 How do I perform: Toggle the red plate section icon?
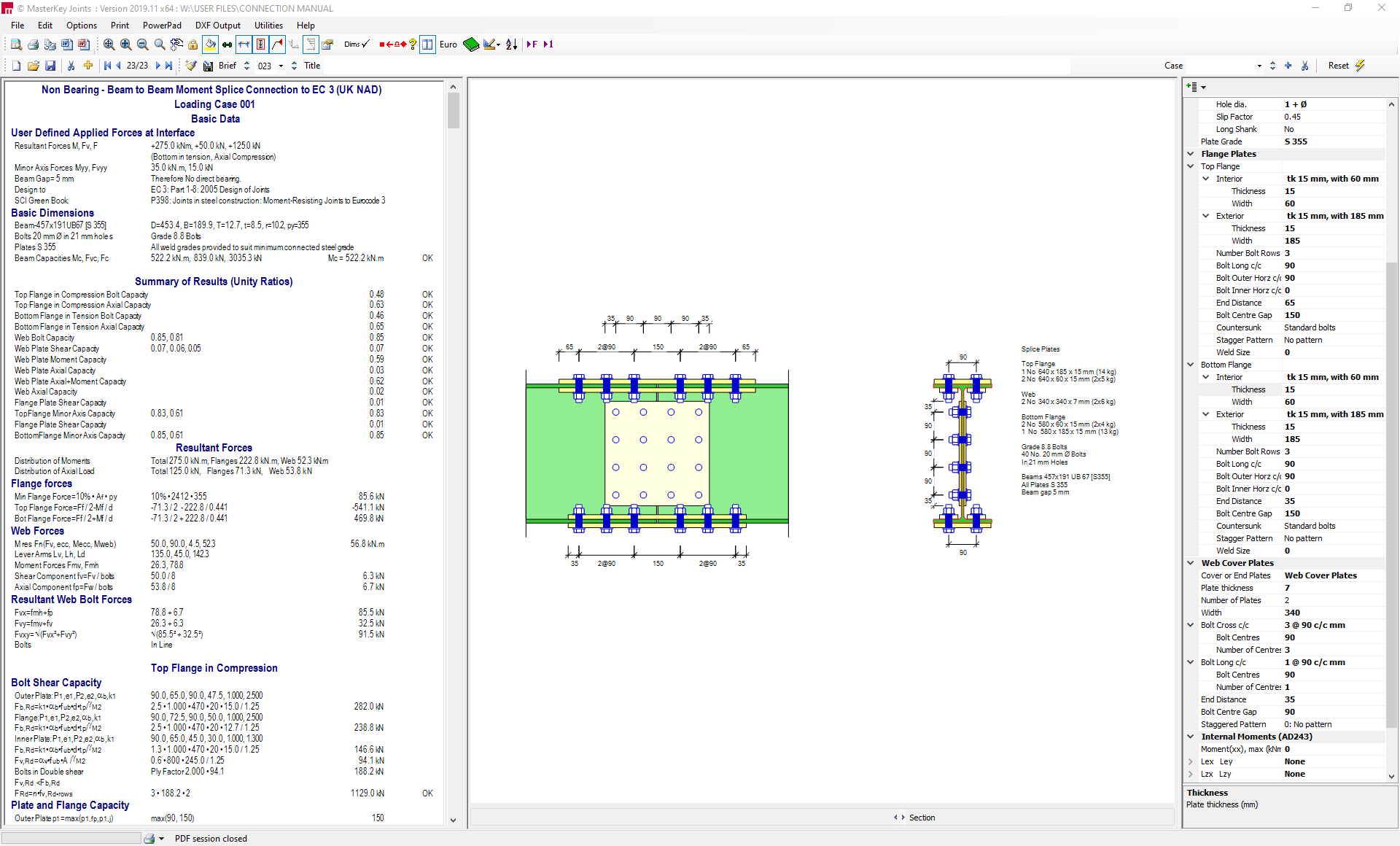tap(260, 44)
